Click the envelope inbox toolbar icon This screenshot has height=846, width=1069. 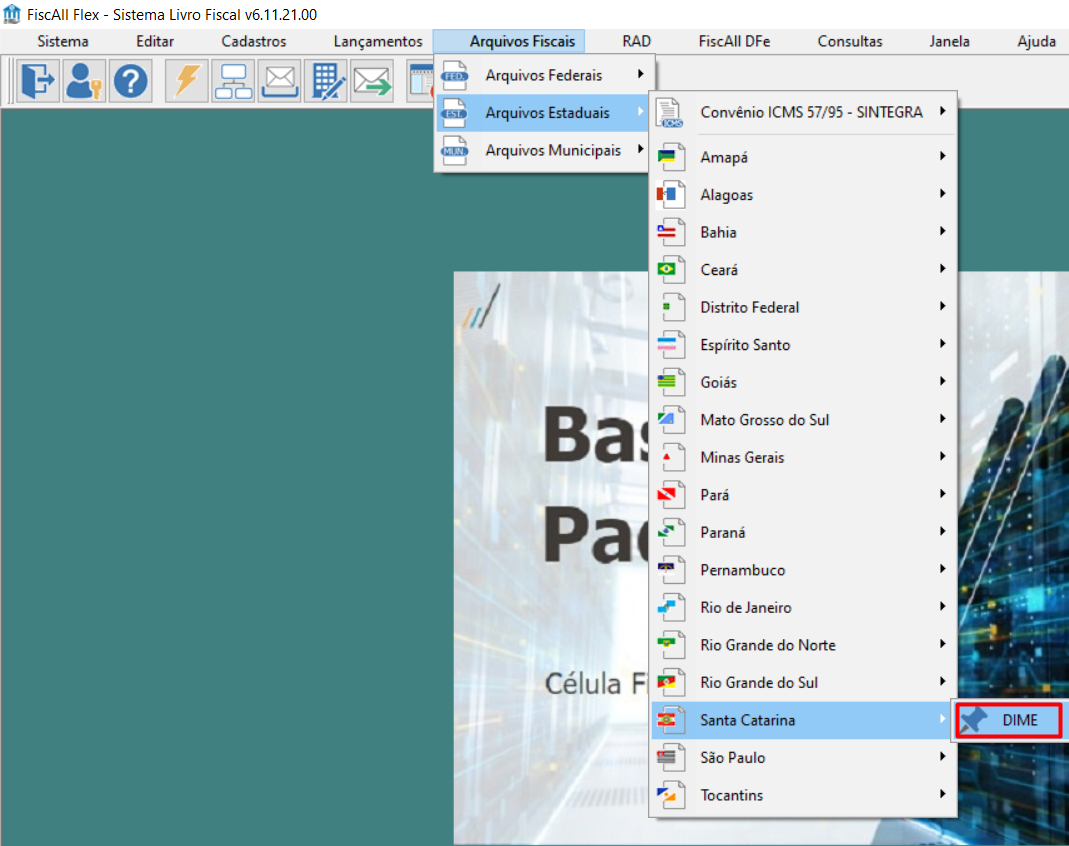[280, 81]
